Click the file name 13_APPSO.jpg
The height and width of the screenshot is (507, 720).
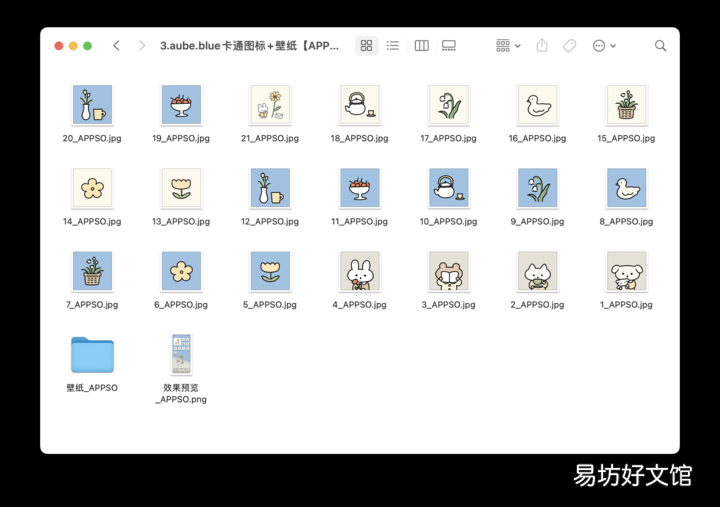pyautogui.click(x=181, y=221)
